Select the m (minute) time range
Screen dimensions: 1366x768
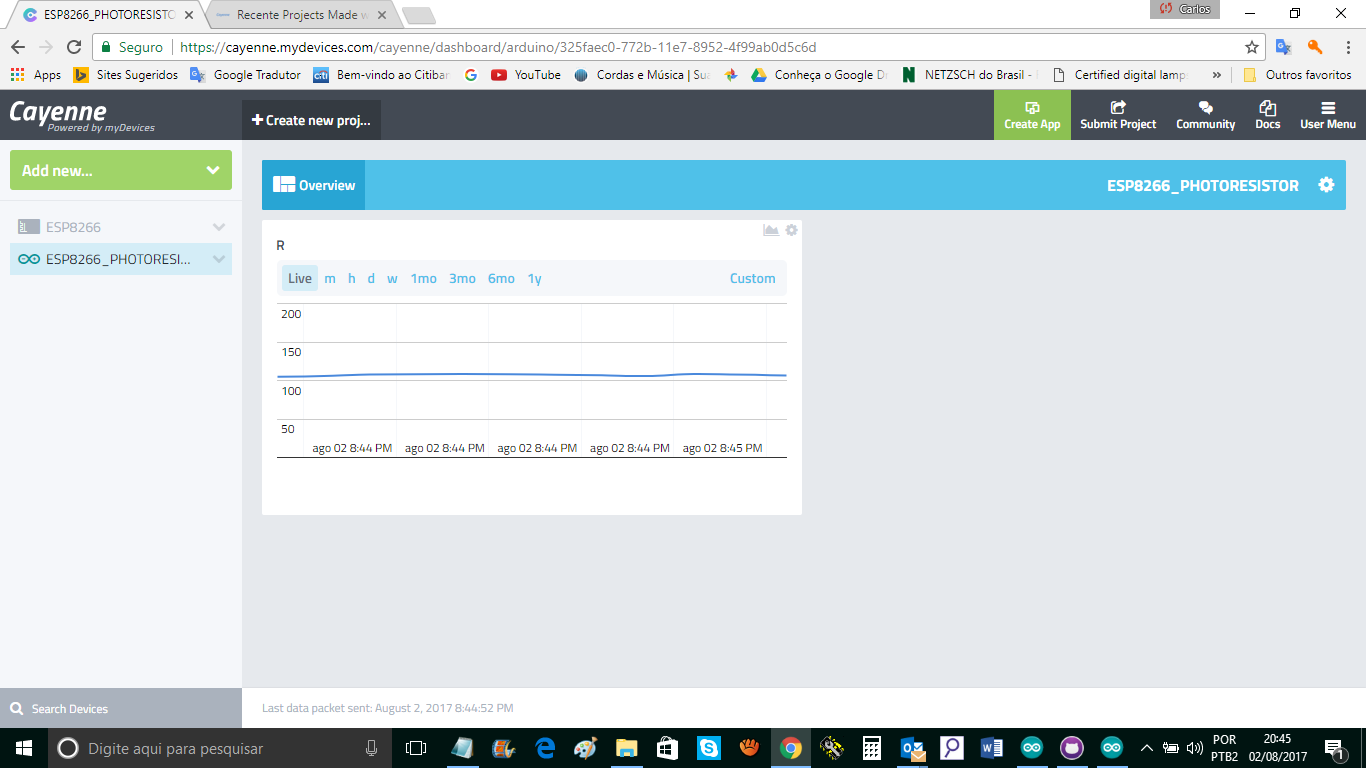point(330,279)
